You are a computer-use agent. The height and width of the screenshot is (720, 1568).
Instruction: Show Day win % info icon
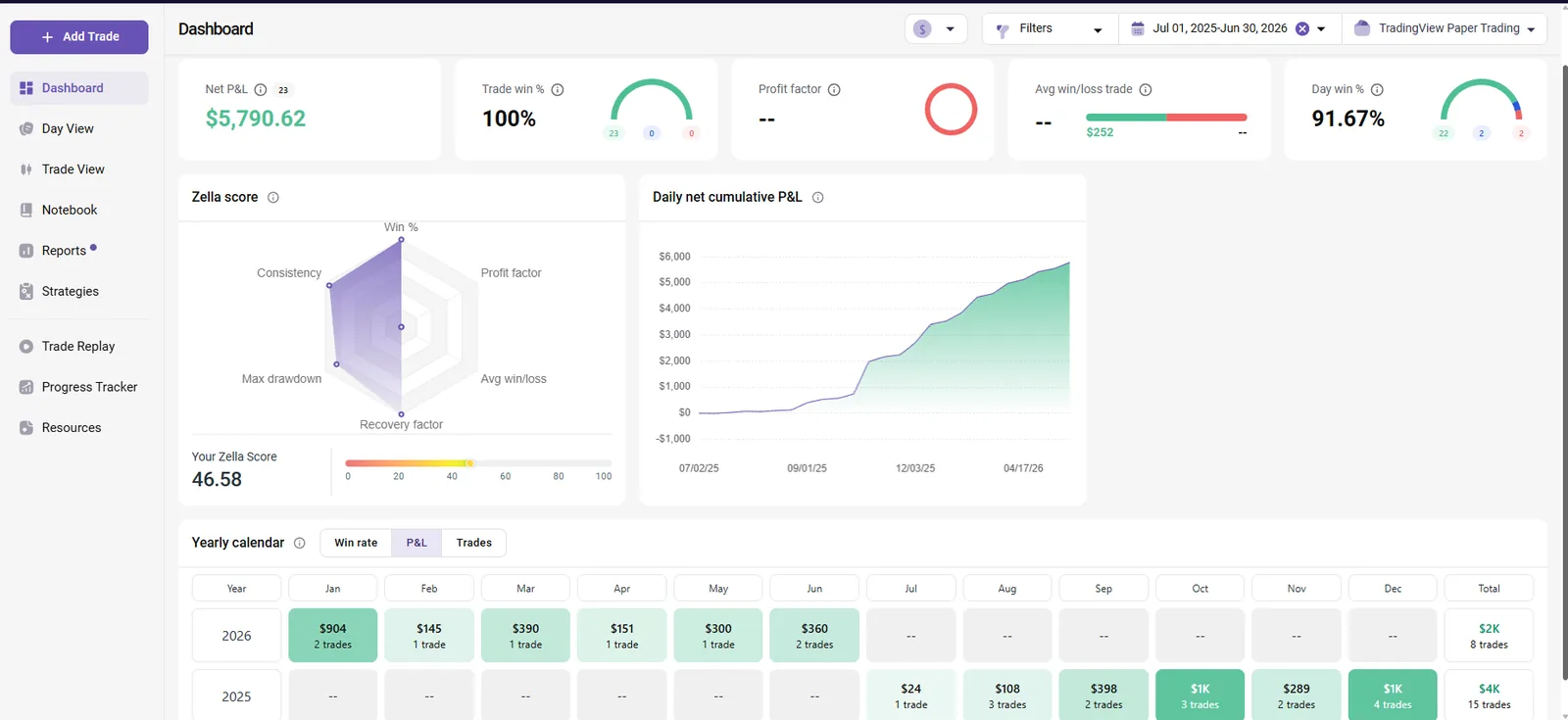point(1377,89)
